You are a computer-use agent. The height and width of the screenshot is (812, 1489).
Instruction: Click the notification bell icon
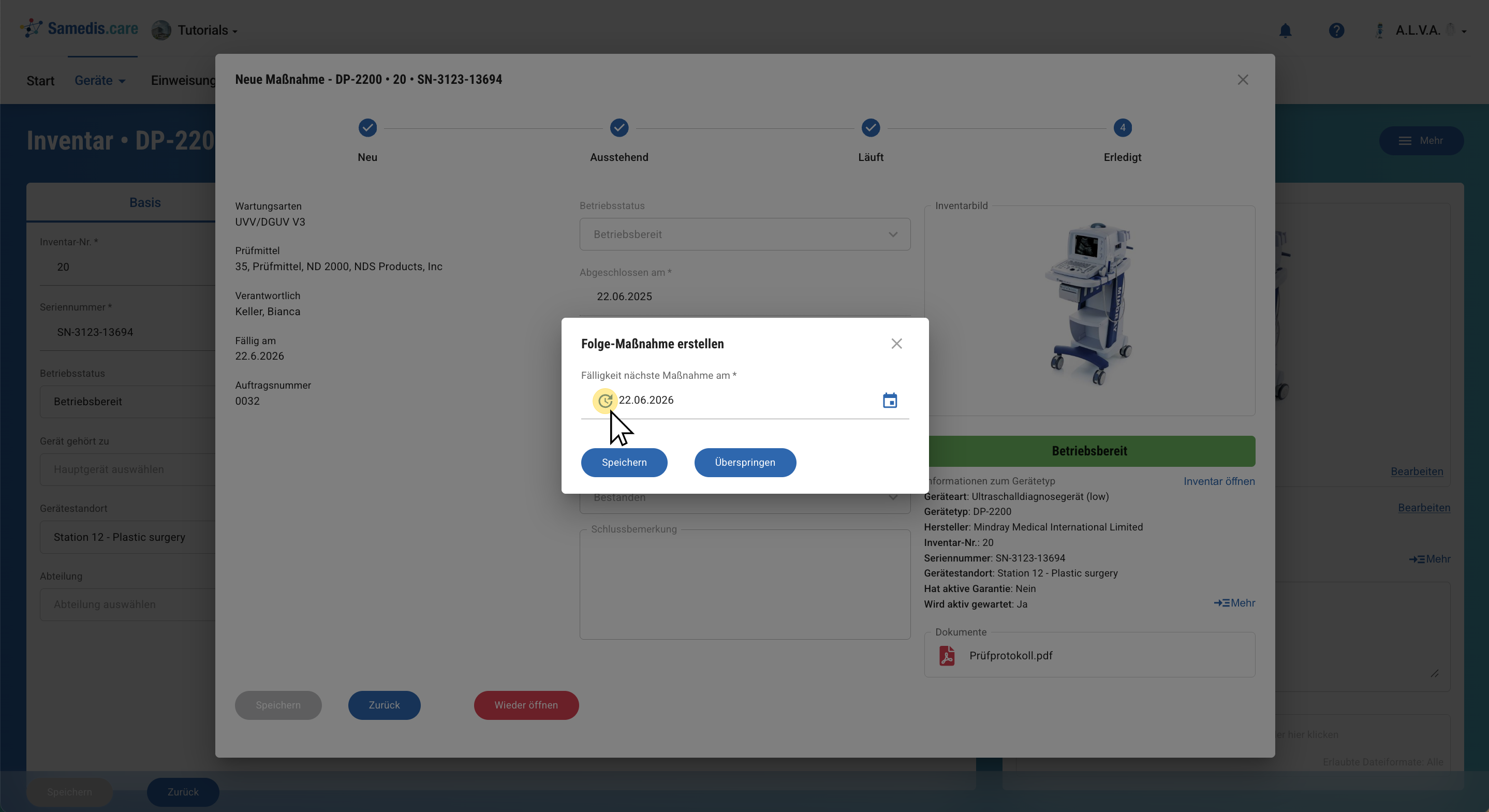point(1285,30)
